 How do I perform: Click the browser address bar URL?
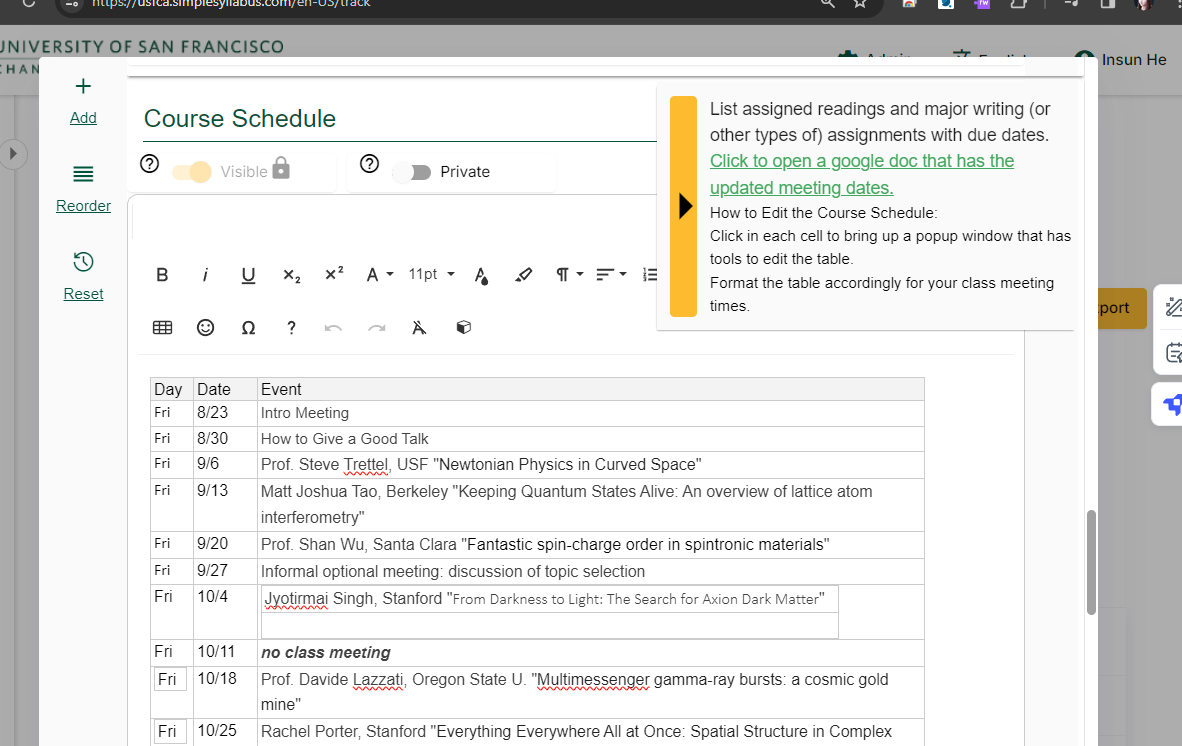[231, 4]
